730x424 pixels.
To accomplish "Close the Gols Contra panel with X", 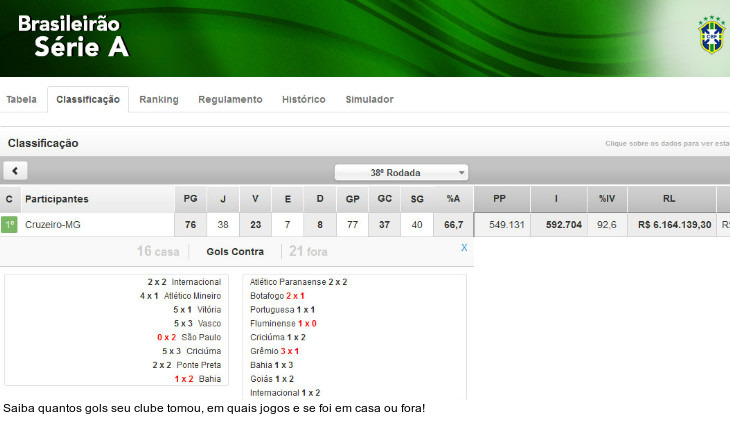I will (x=464, y=248).
